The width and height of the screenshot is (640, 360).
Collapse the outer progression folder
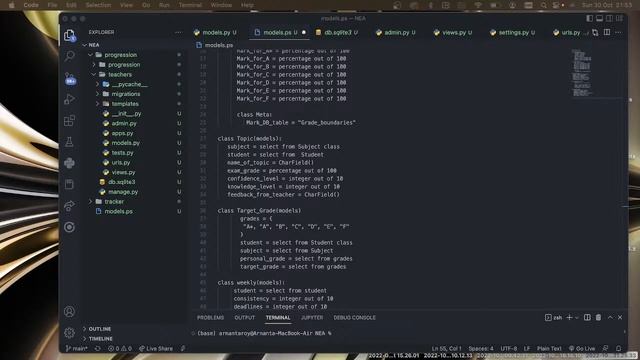91,55
